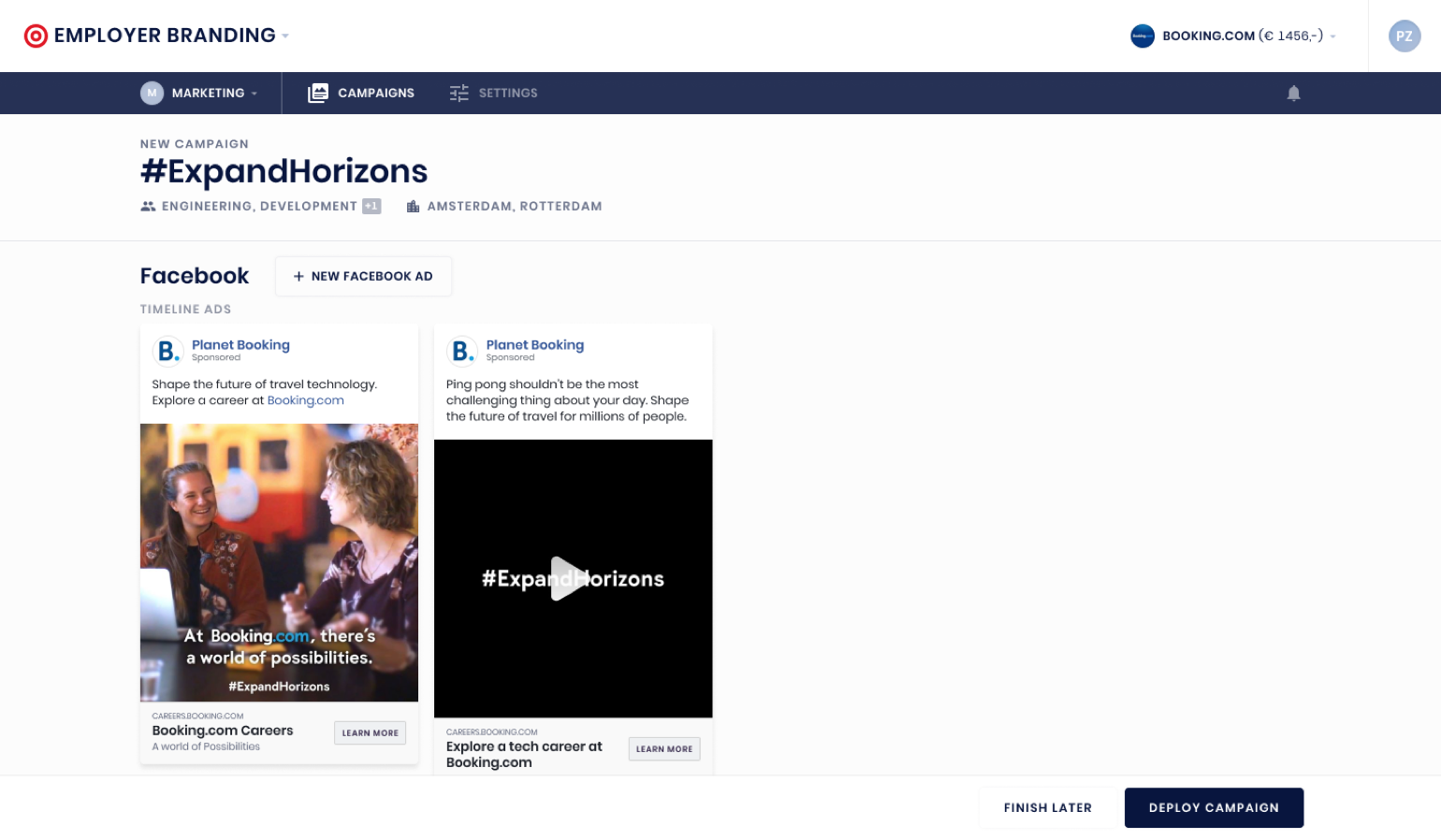This screenshot has height=840, width=1441.
Task: Click the #ExpandHorizons campaign title
Action: click(284, 171)
